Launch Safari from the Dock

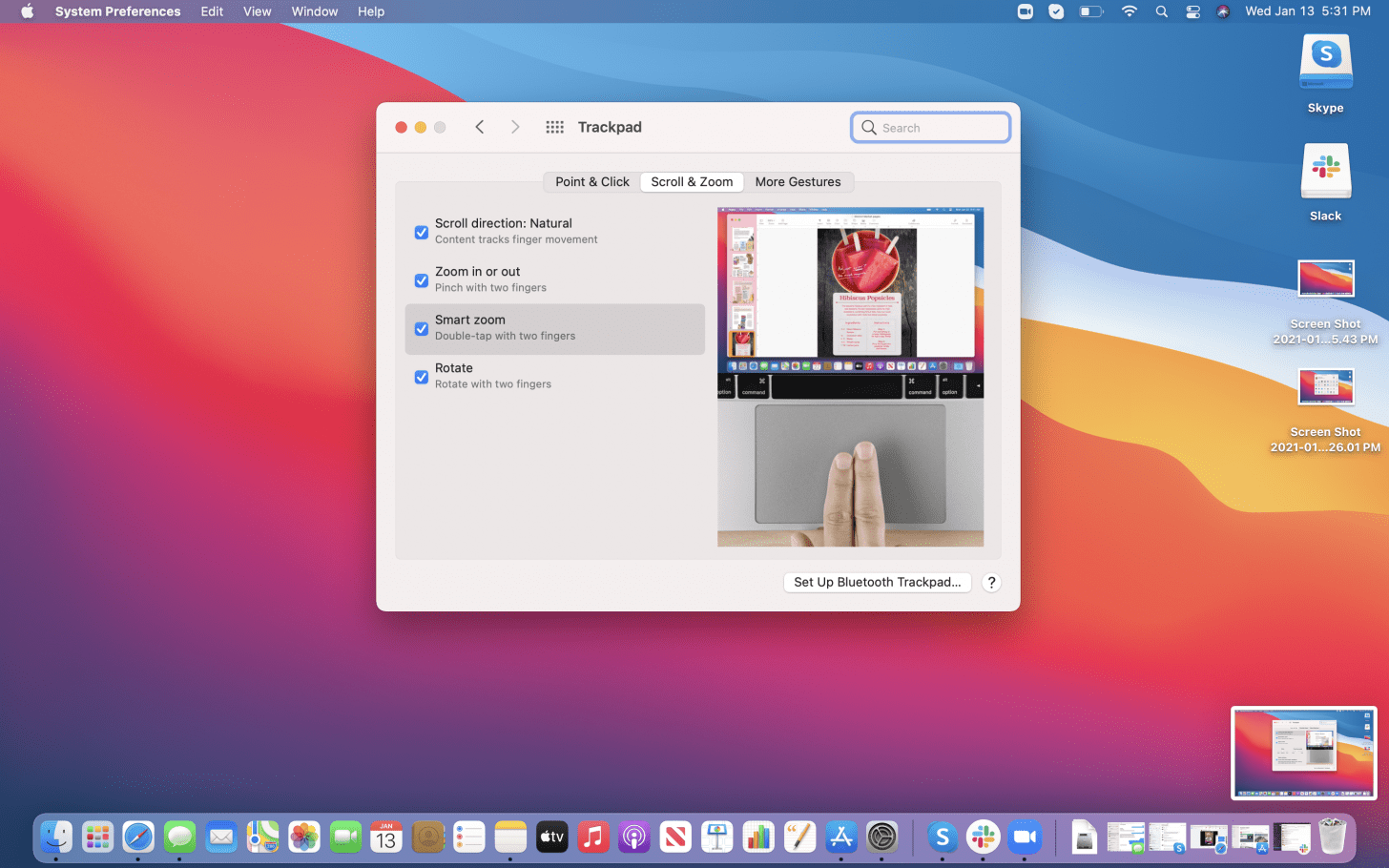pos(138,837)
